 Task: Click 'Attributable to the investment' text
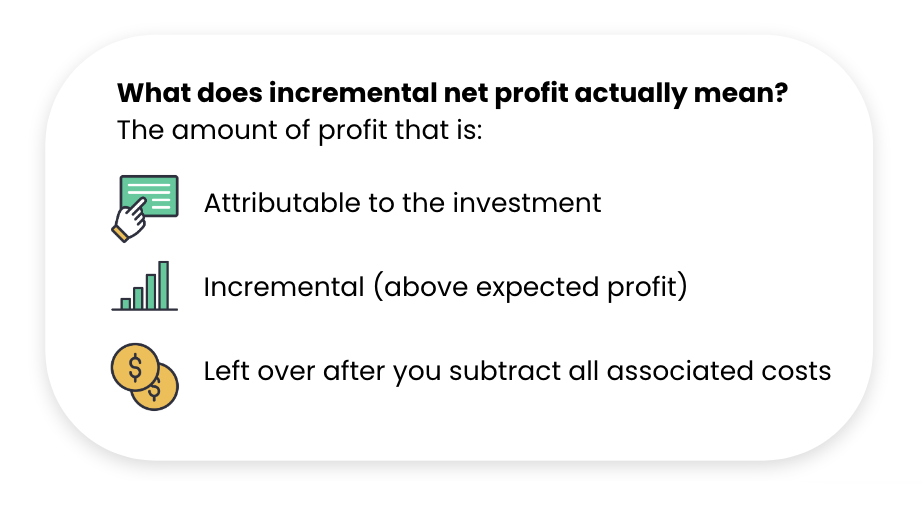click(402, 203)
